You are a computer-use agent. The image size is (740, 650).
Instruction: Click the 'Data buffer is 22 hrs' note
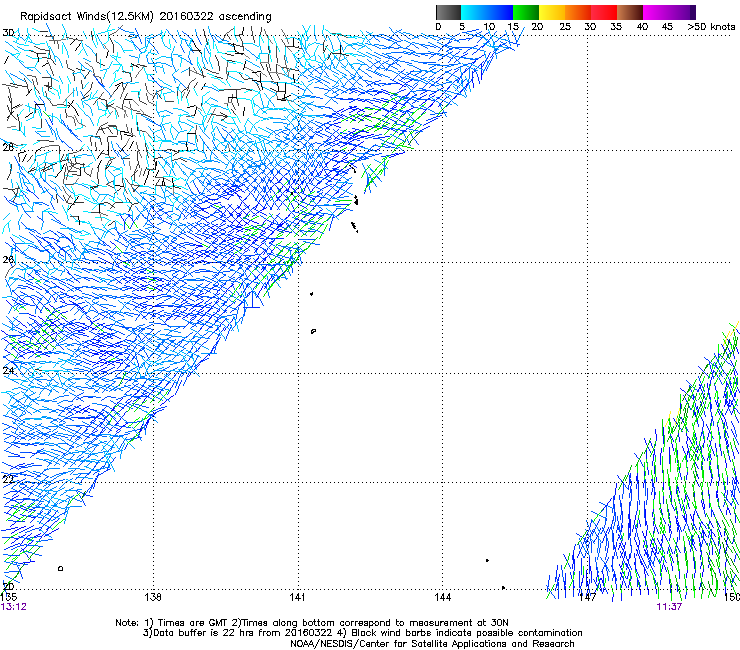point(362,633)
